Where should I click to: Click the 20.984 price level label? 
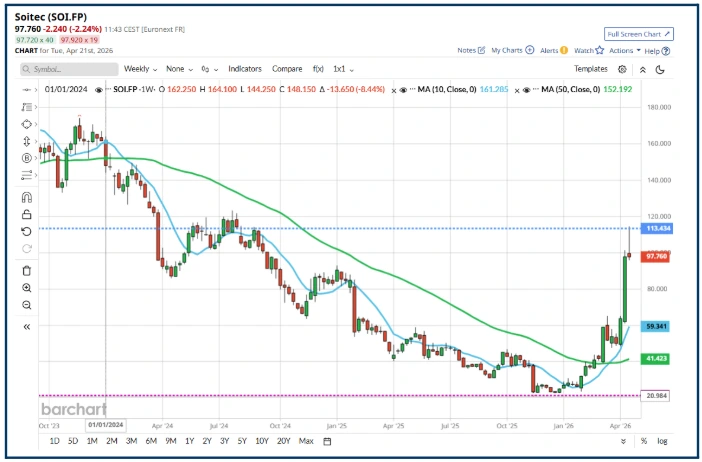click(655, 396)
